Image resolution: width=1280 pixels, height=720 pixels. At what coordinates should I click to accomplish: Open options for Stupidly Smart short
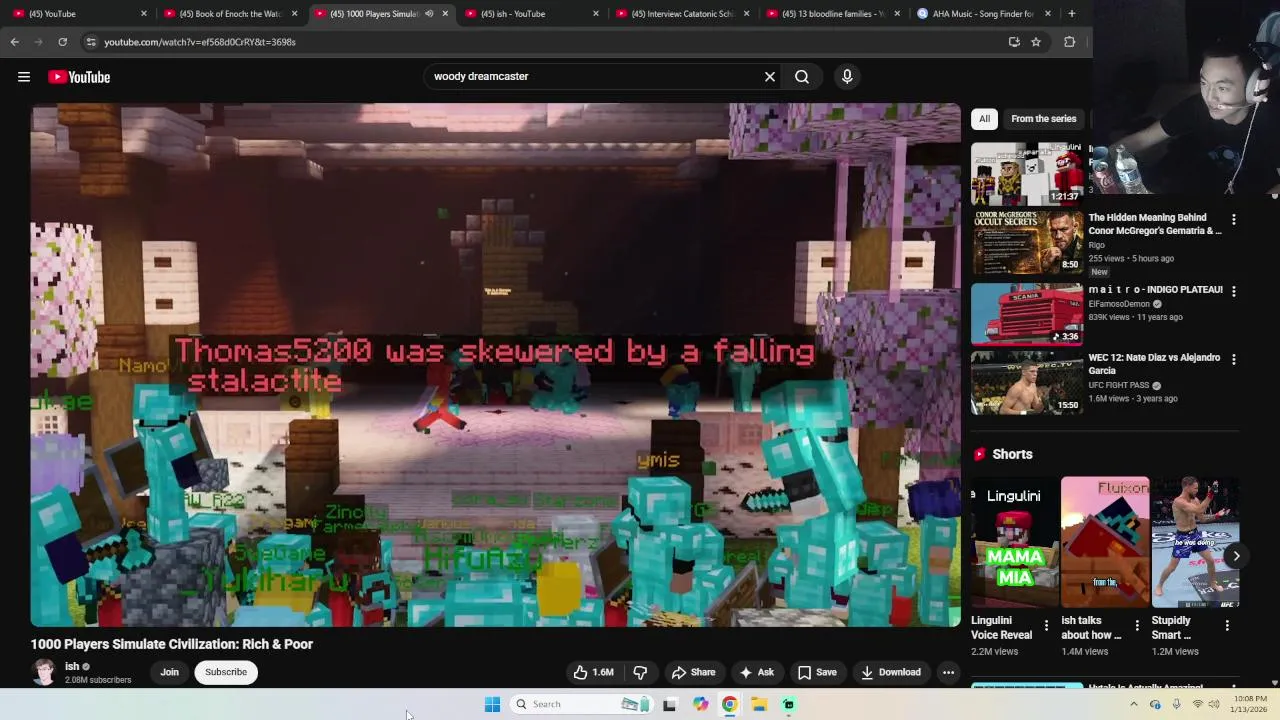(x=1227, y=626)
